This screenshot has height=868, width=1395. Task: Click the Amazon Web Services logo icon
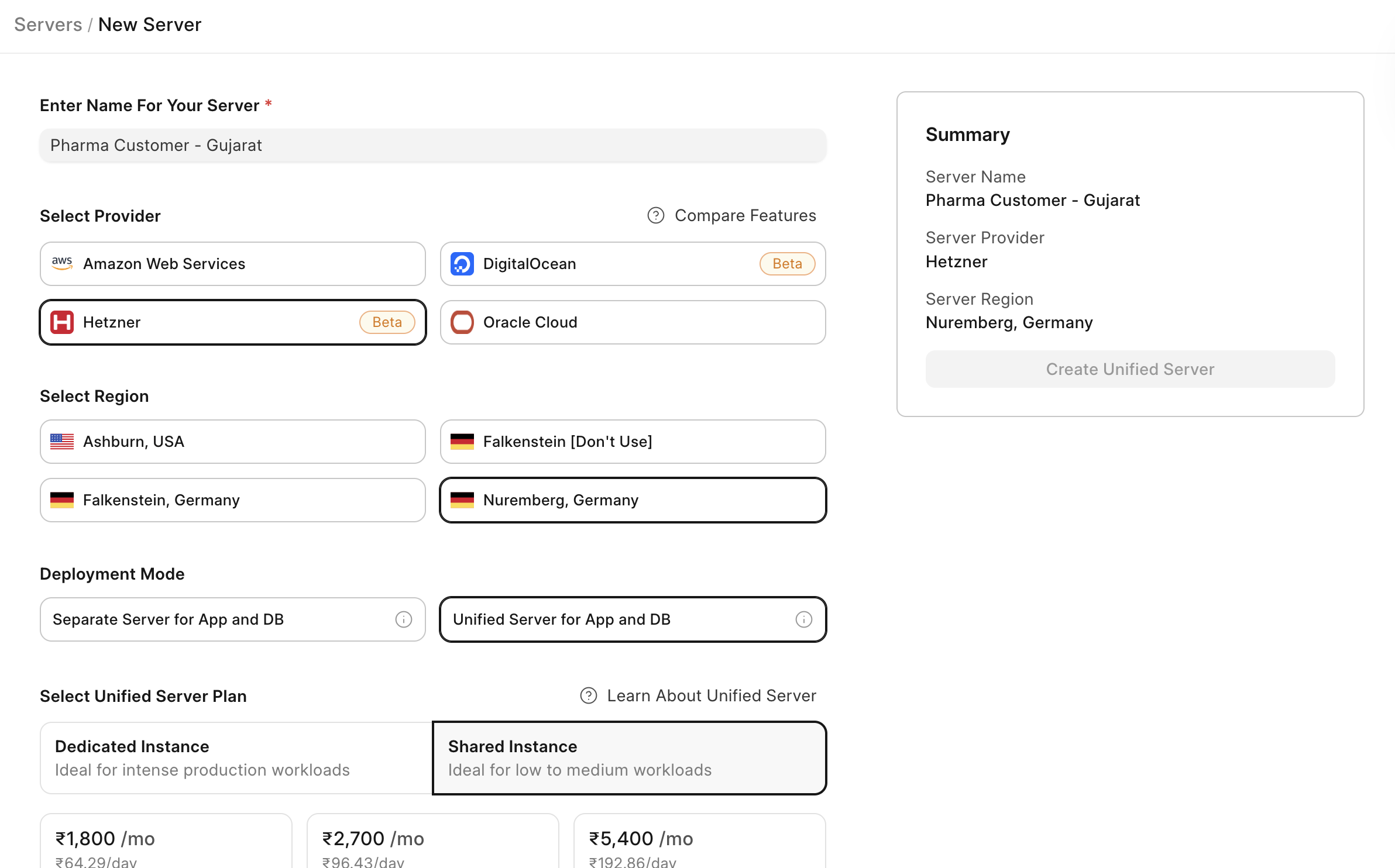point(62,263)
